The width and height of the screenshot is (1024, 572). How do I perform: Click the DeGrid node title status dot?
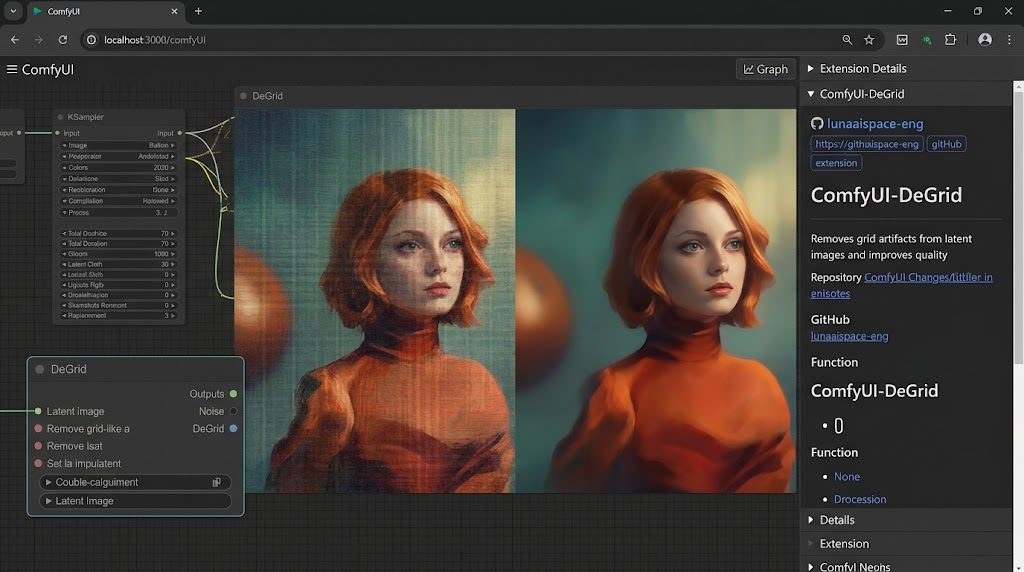[40, 370]
